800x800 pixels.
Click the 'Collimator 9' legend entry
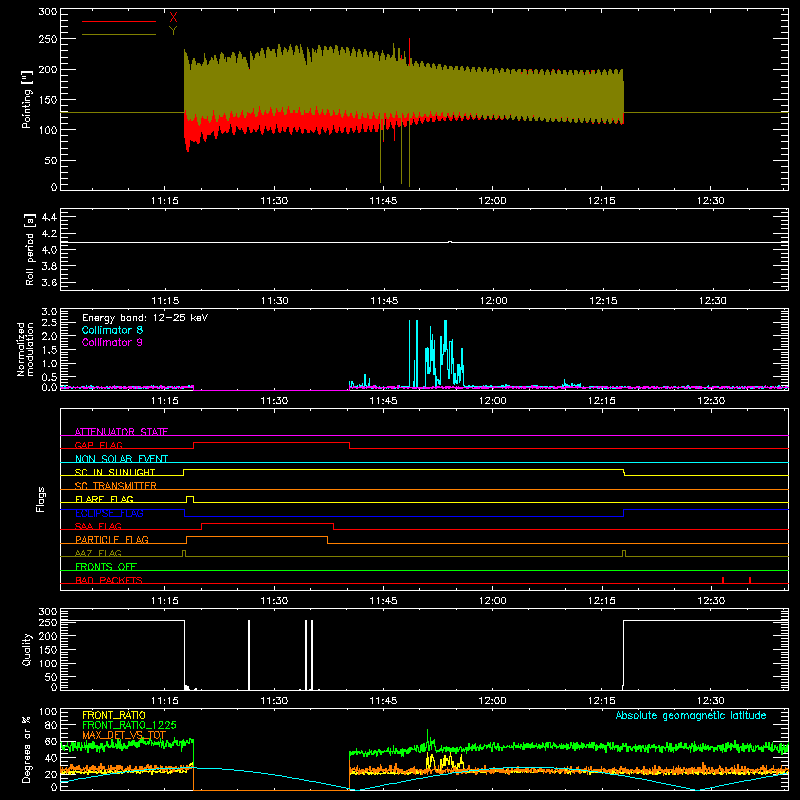[112, 342]
